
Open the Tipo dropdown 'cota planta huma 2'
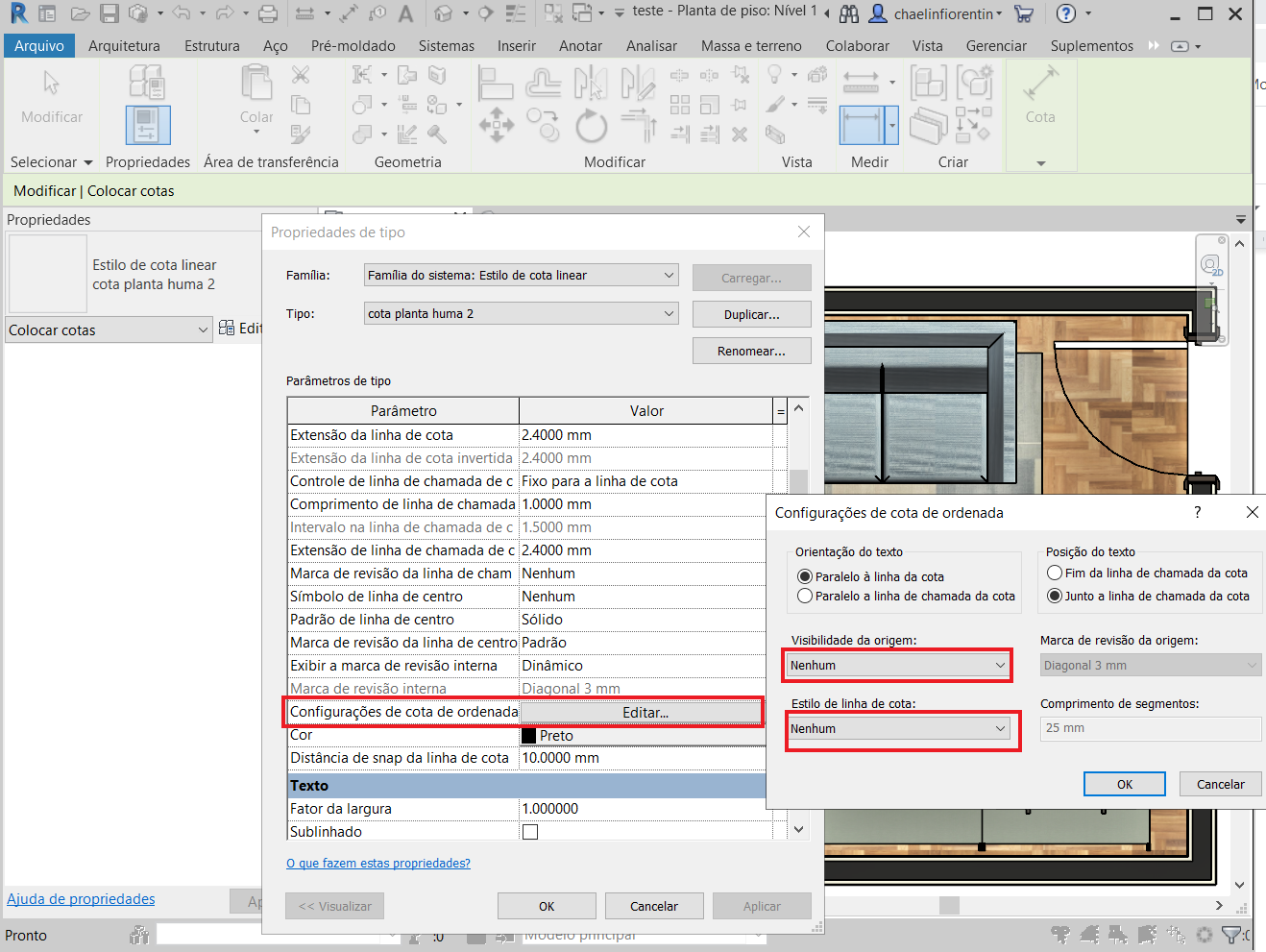522,313
